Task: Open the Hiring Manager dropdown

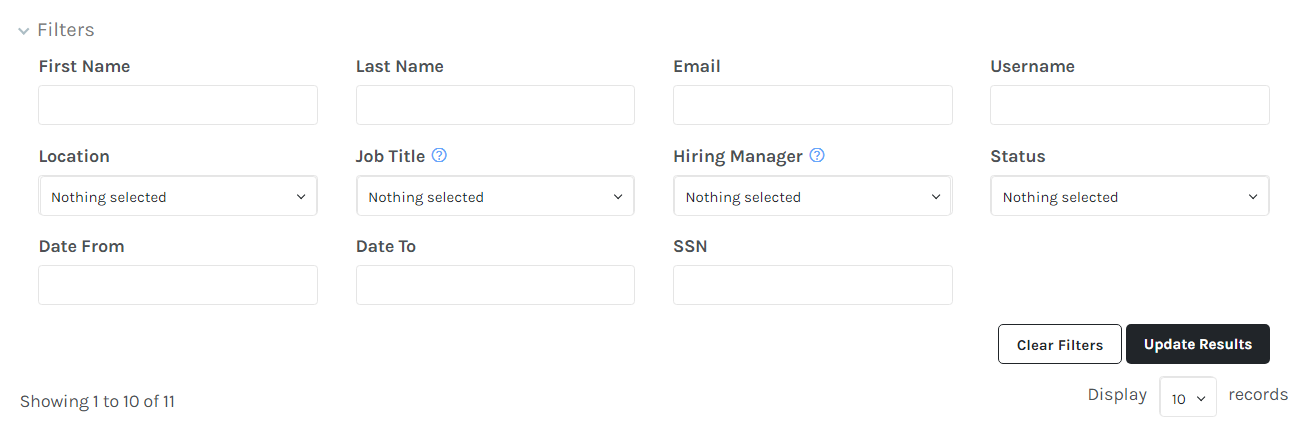Action: (813, 196)
